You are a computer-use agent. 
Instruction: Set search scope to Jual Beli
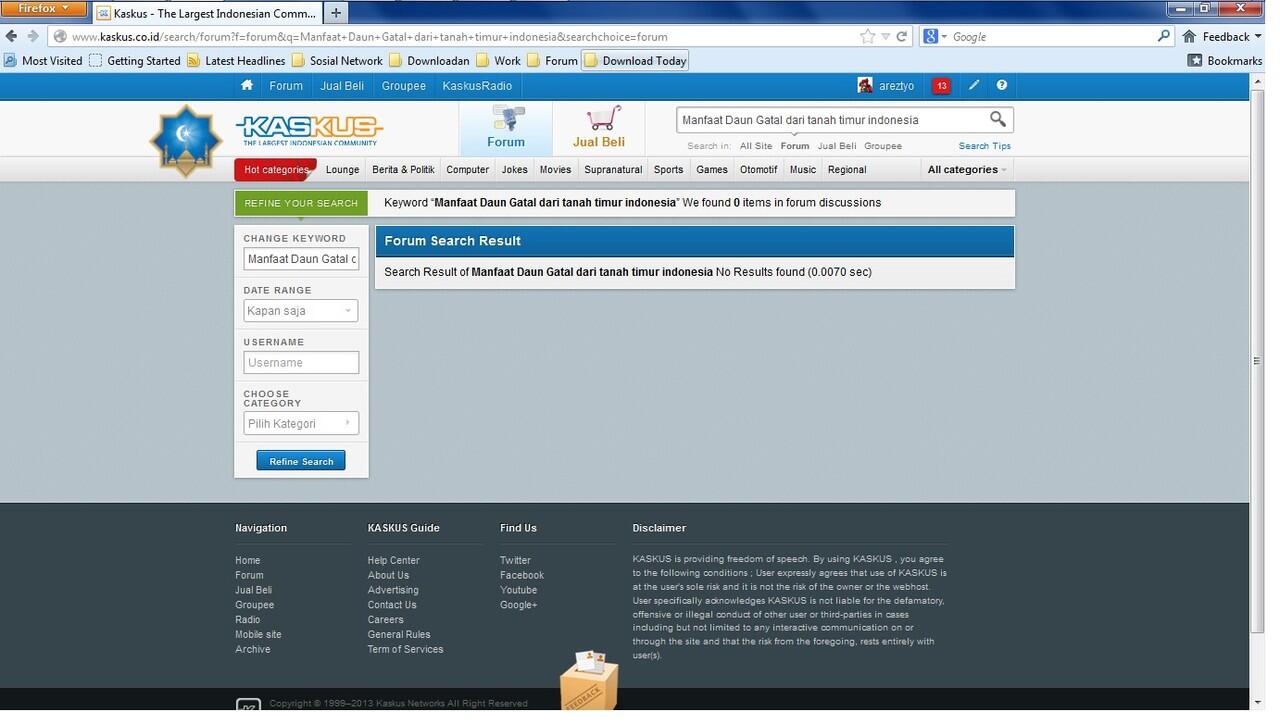[837, 146]
